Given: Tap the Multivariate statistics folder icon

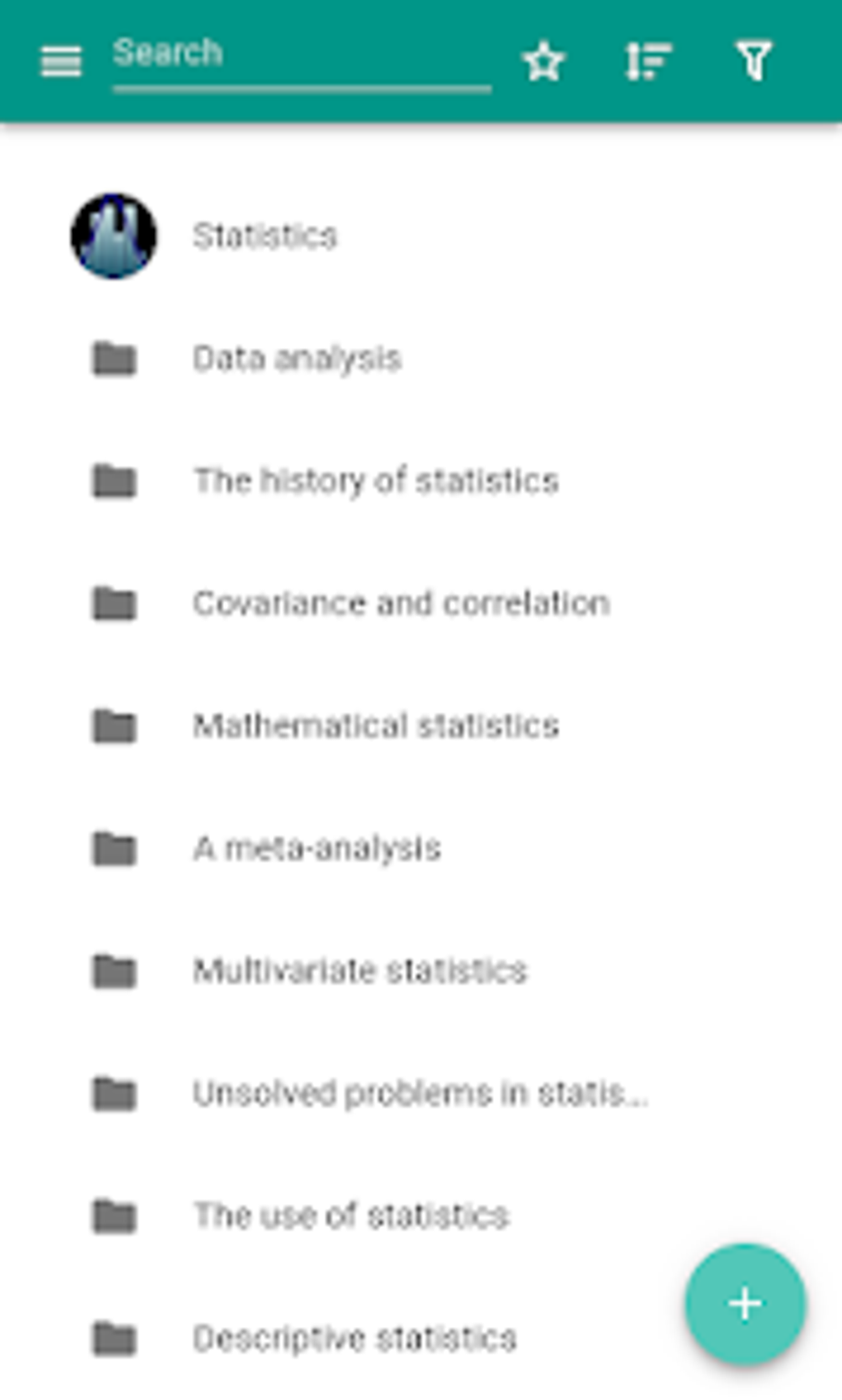Looking at the screenshot, I should click(x=116, y=970).
